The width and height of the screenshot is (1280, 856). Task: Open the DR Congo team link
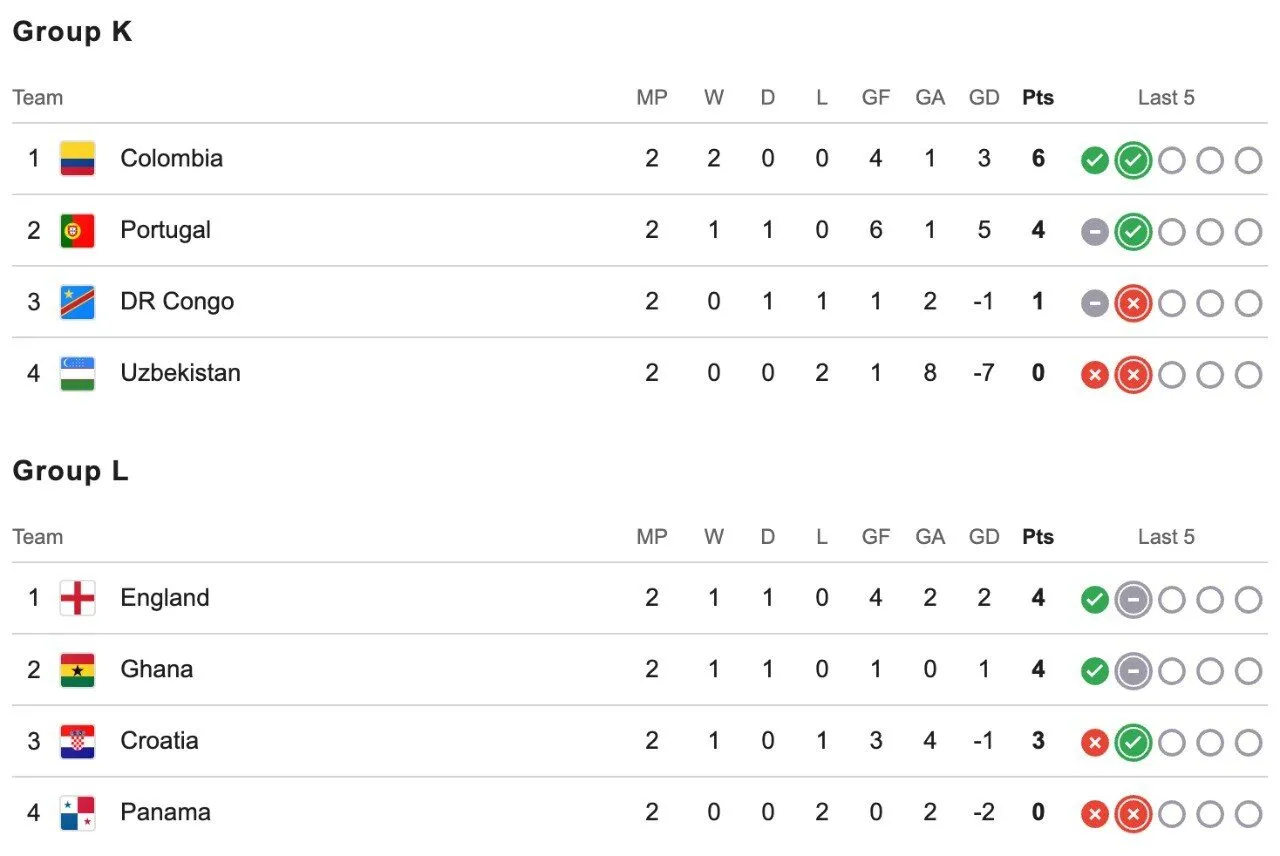[177, 301]
